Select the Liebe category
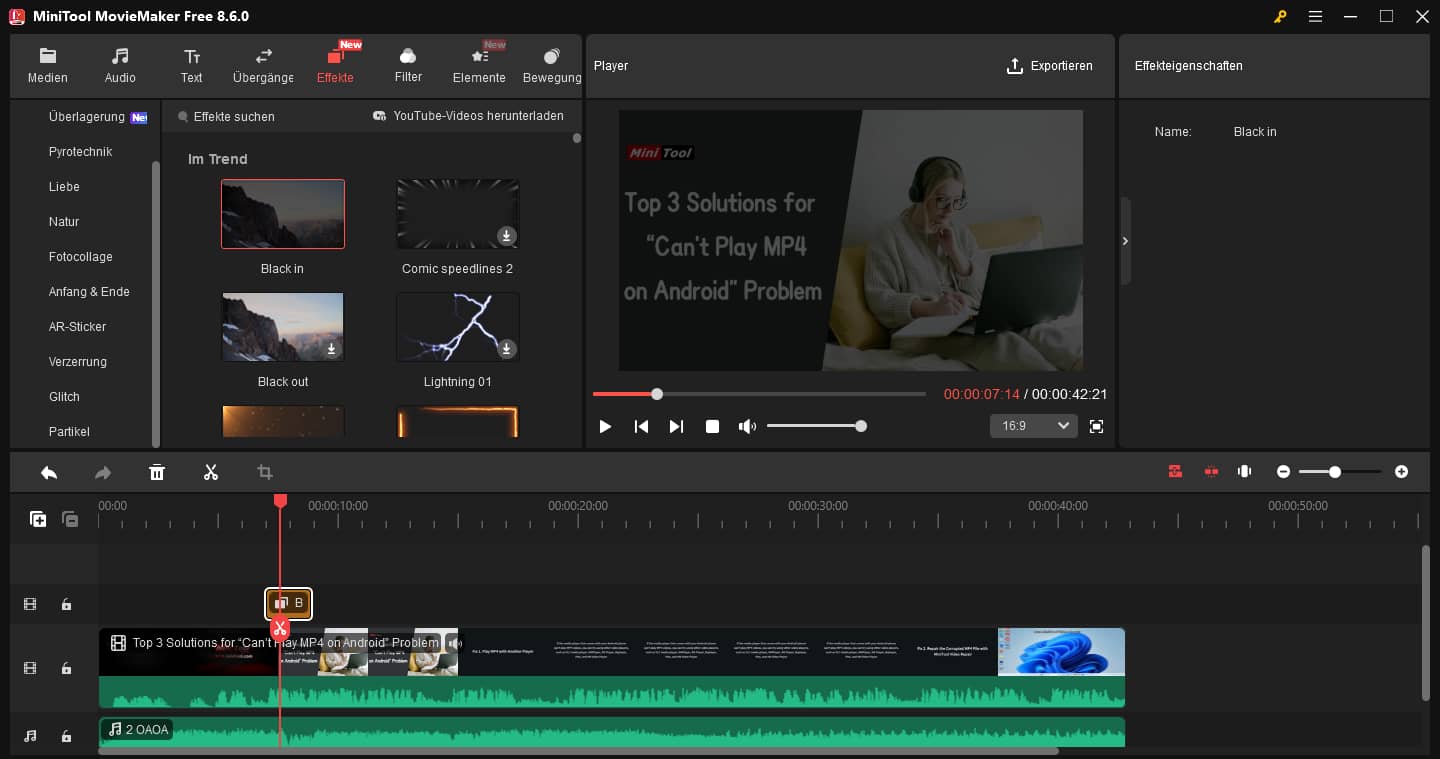Screen dimensions: 1440x759 coord(64,187)
